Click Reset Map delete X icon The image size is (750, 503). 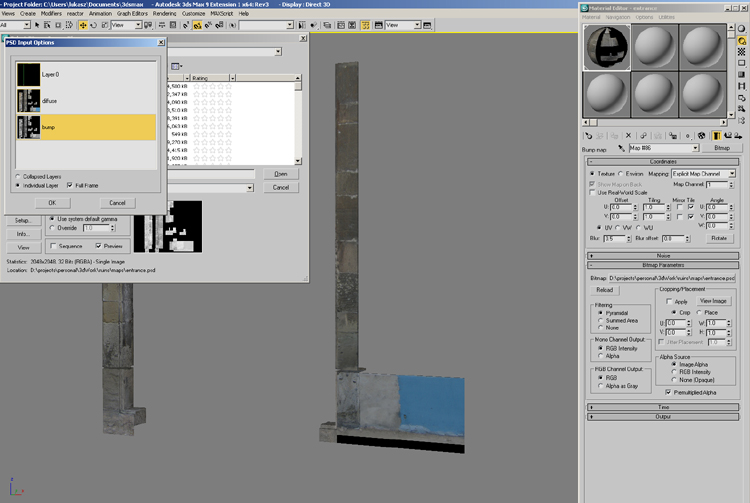tap(629, 135)
